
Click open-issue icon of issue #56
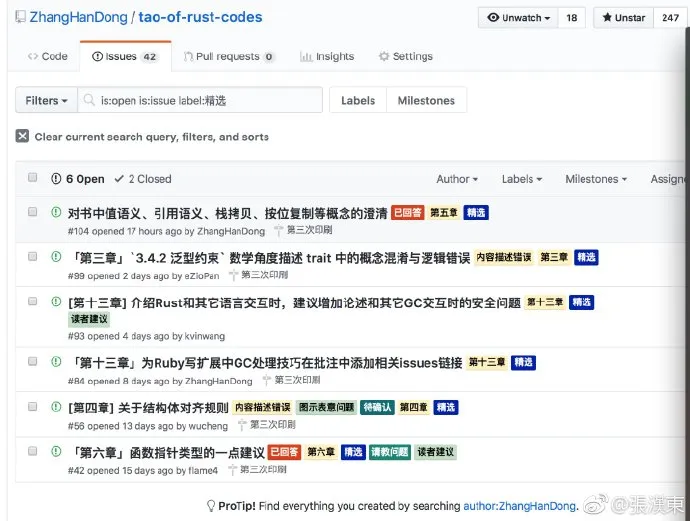(x=56, y=407)
